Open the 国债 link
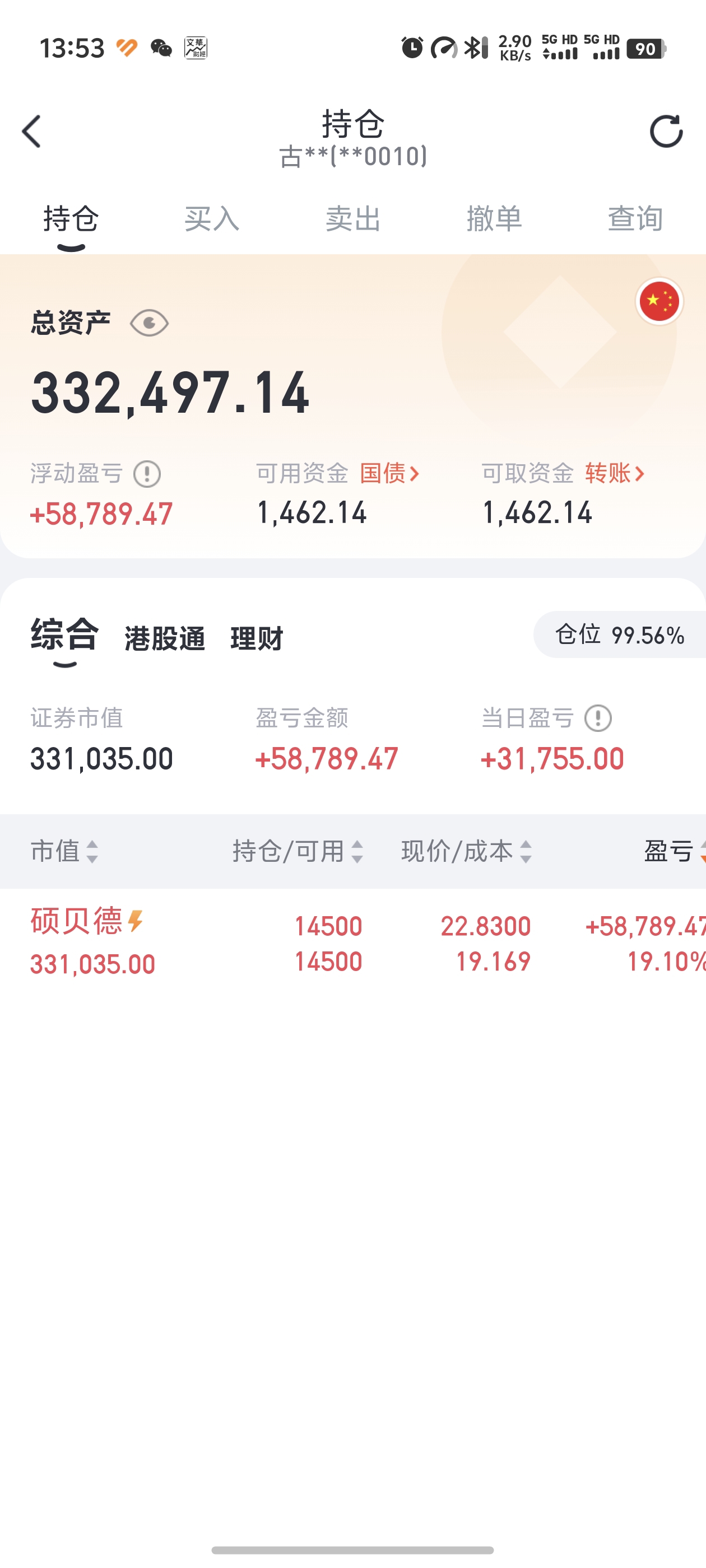Image resolution: width=706 pixels, height=1568 pixels. [390, 473]
